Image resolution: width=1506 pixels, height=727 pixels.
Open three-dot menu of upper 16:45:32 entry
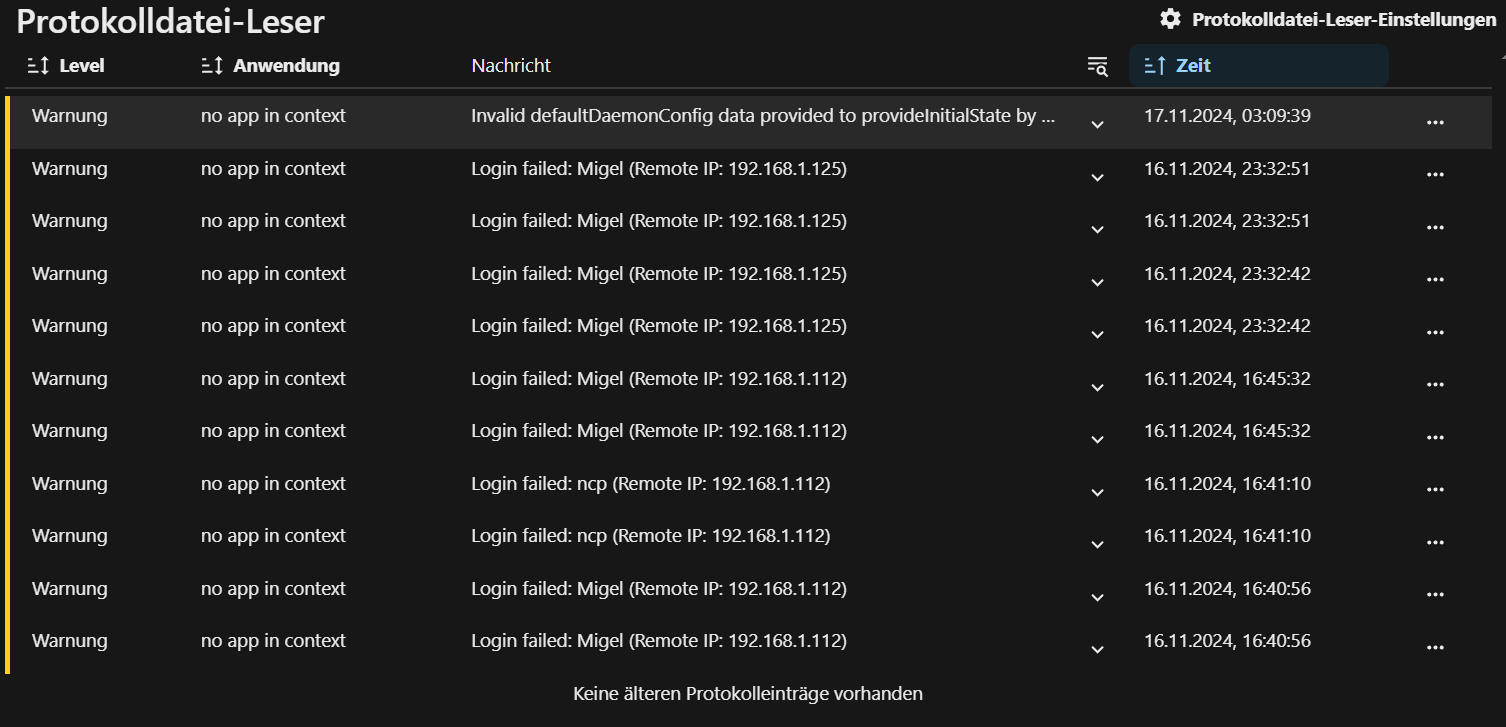(x=1435, y=384)
